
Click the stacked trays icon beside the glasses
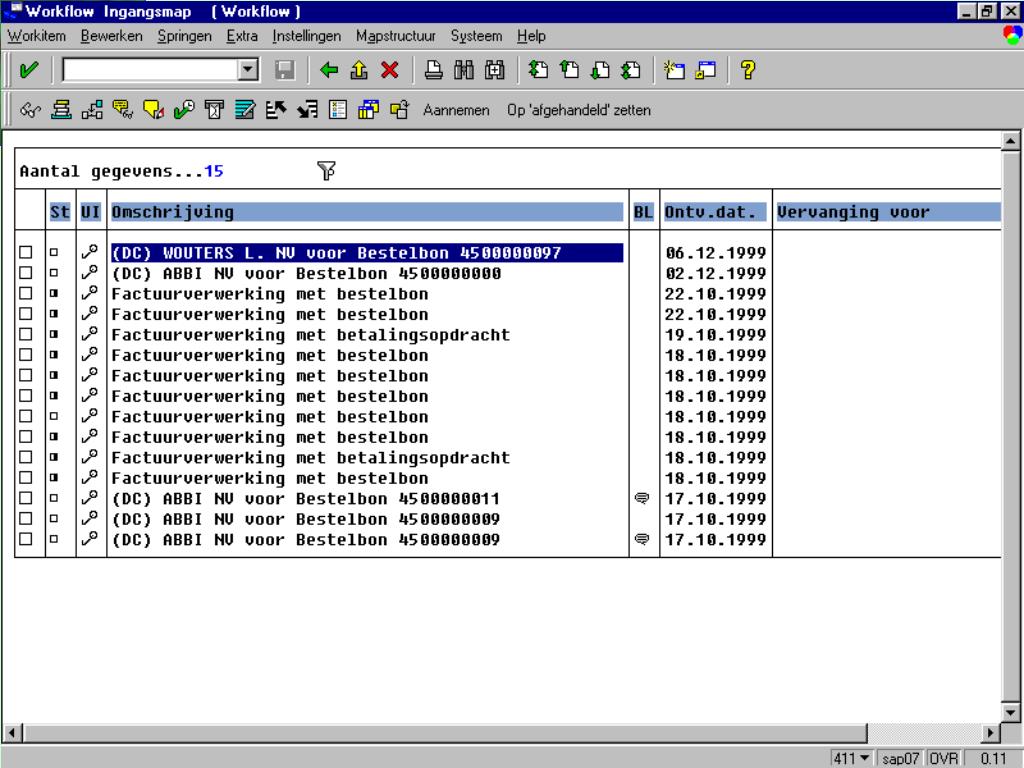tap(61, 110)
